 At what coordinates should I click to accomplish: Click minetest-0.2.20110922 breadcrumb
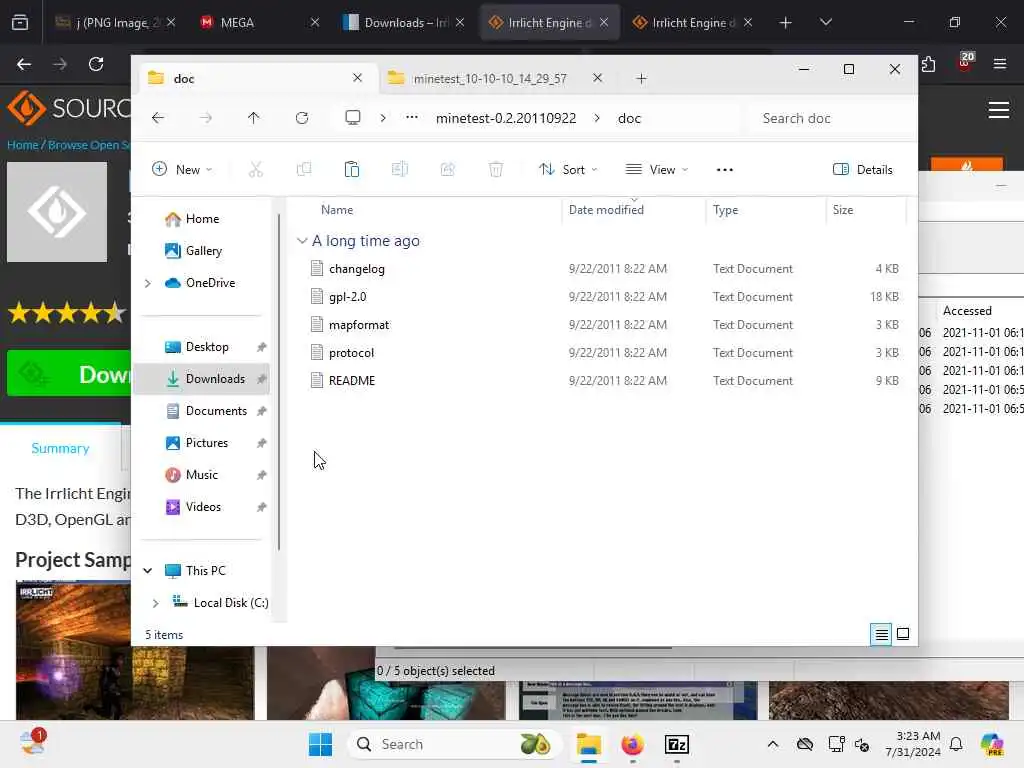pos(505,118)
